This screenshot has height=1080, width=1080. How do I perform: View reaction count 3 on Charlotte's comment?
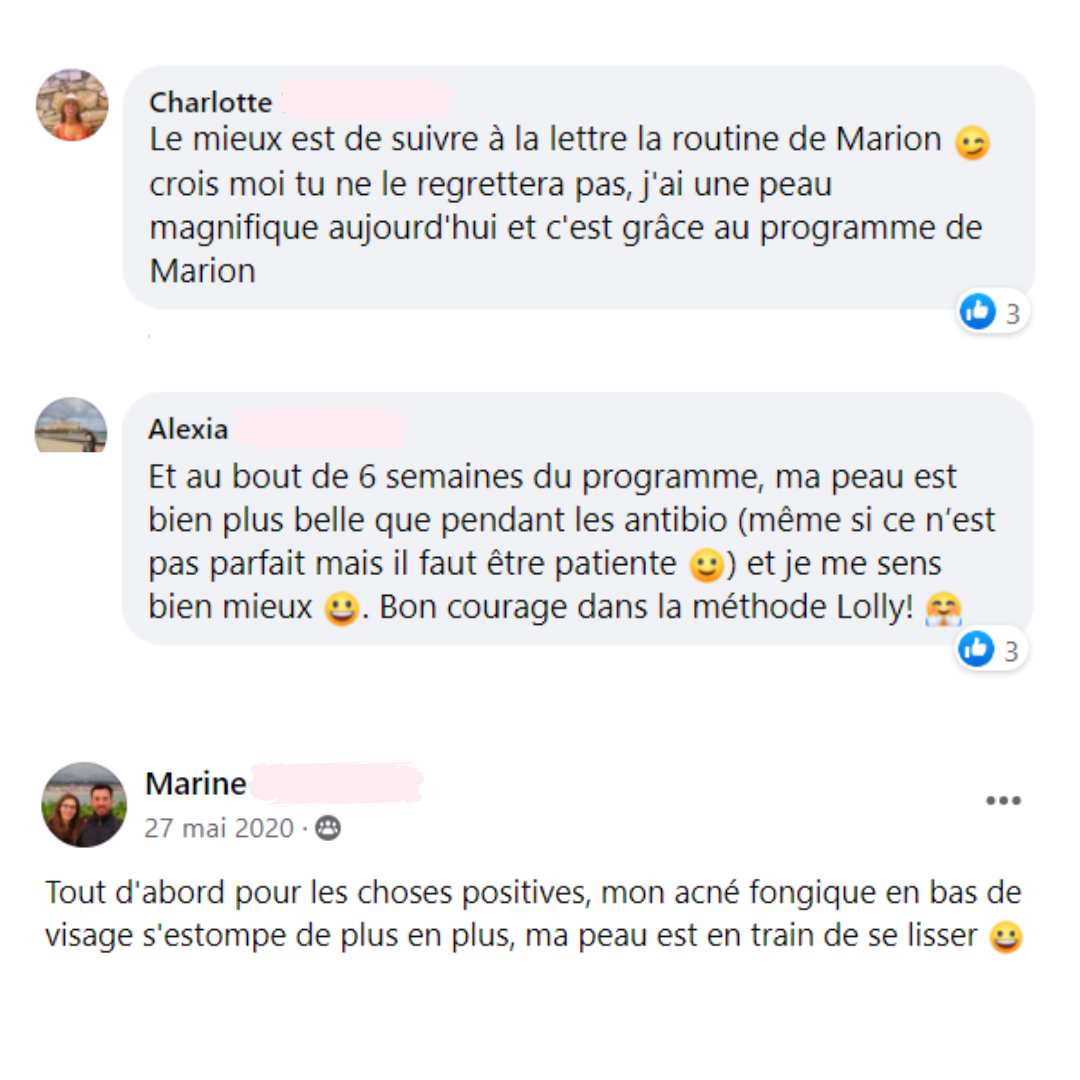click(1012, 314)
